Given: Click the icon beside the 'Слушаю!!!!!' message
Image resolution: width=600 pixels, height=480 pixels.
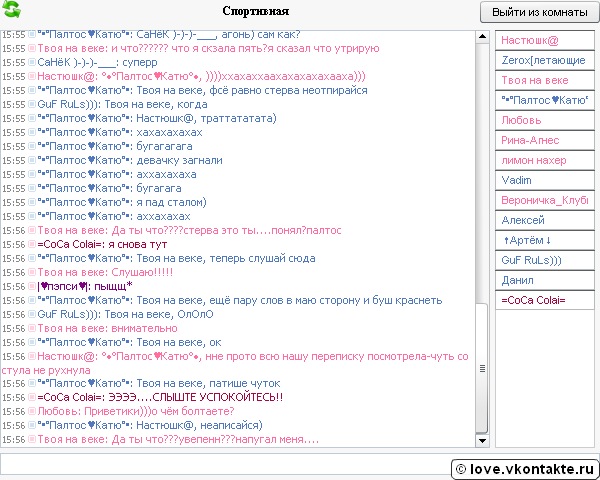Looking at the screenshot, I should tap(32, 271).
